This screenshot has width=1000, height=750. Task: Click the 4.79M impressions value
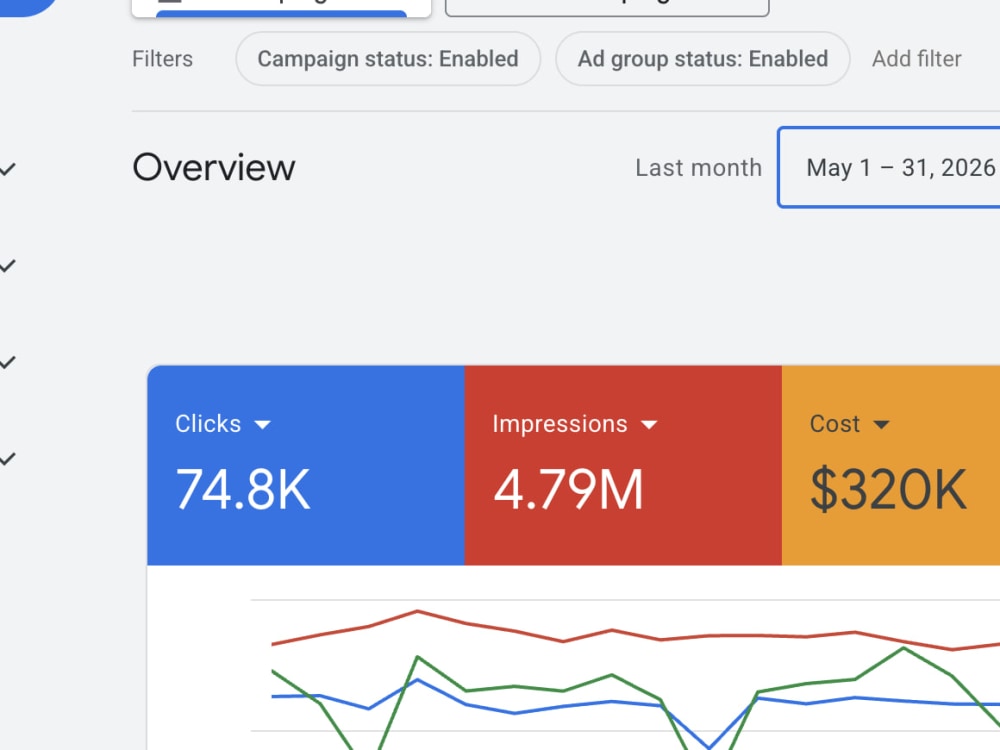568,489
